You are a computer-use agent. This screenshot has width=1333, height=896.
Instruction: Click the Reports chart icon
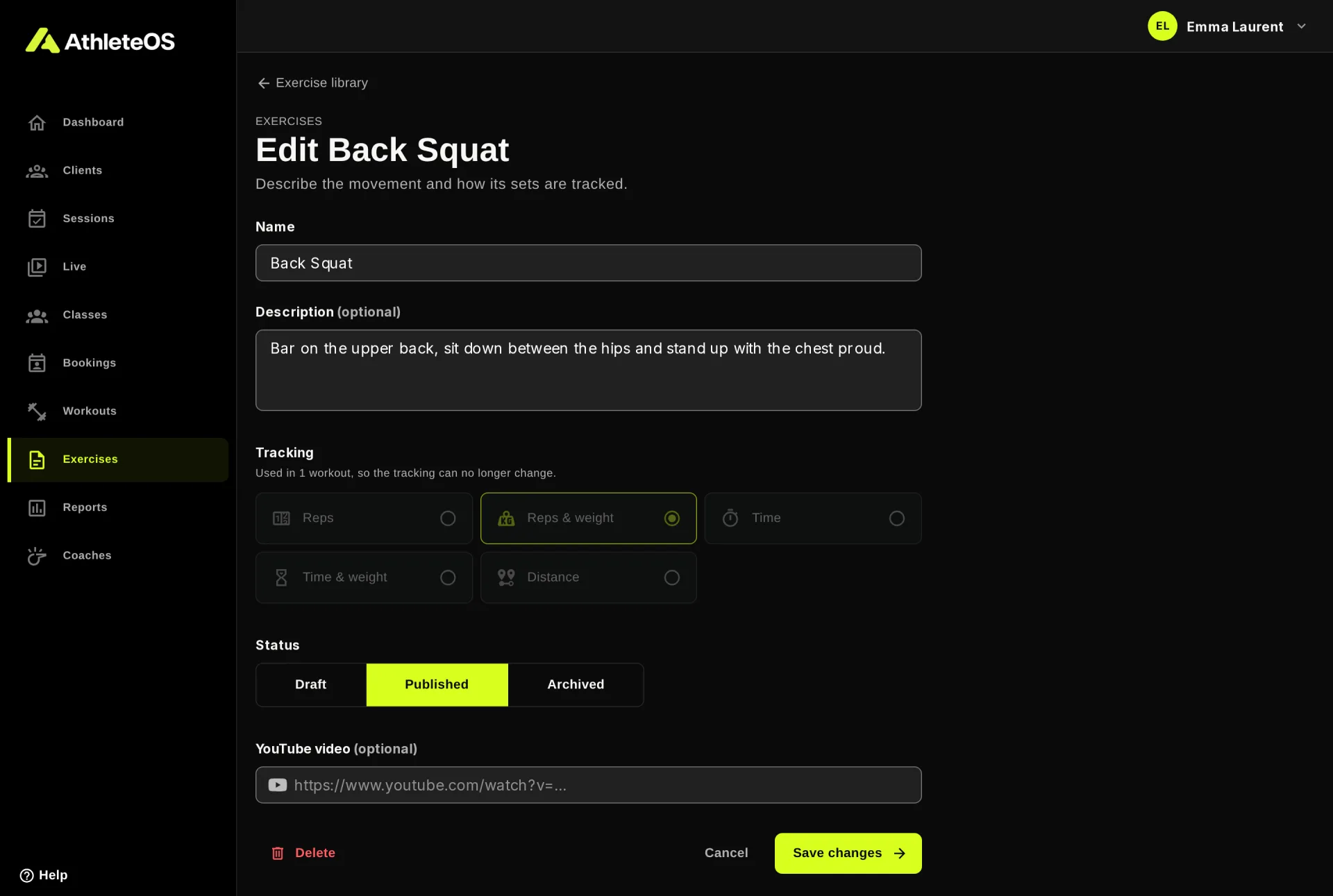pyautogui.click(x=37, y=508)
